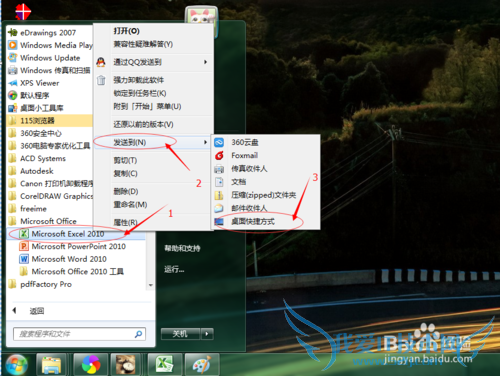The image size is (500, 376).
Task: Launch Windows Update from the start menu
Action: click(44, 58)
